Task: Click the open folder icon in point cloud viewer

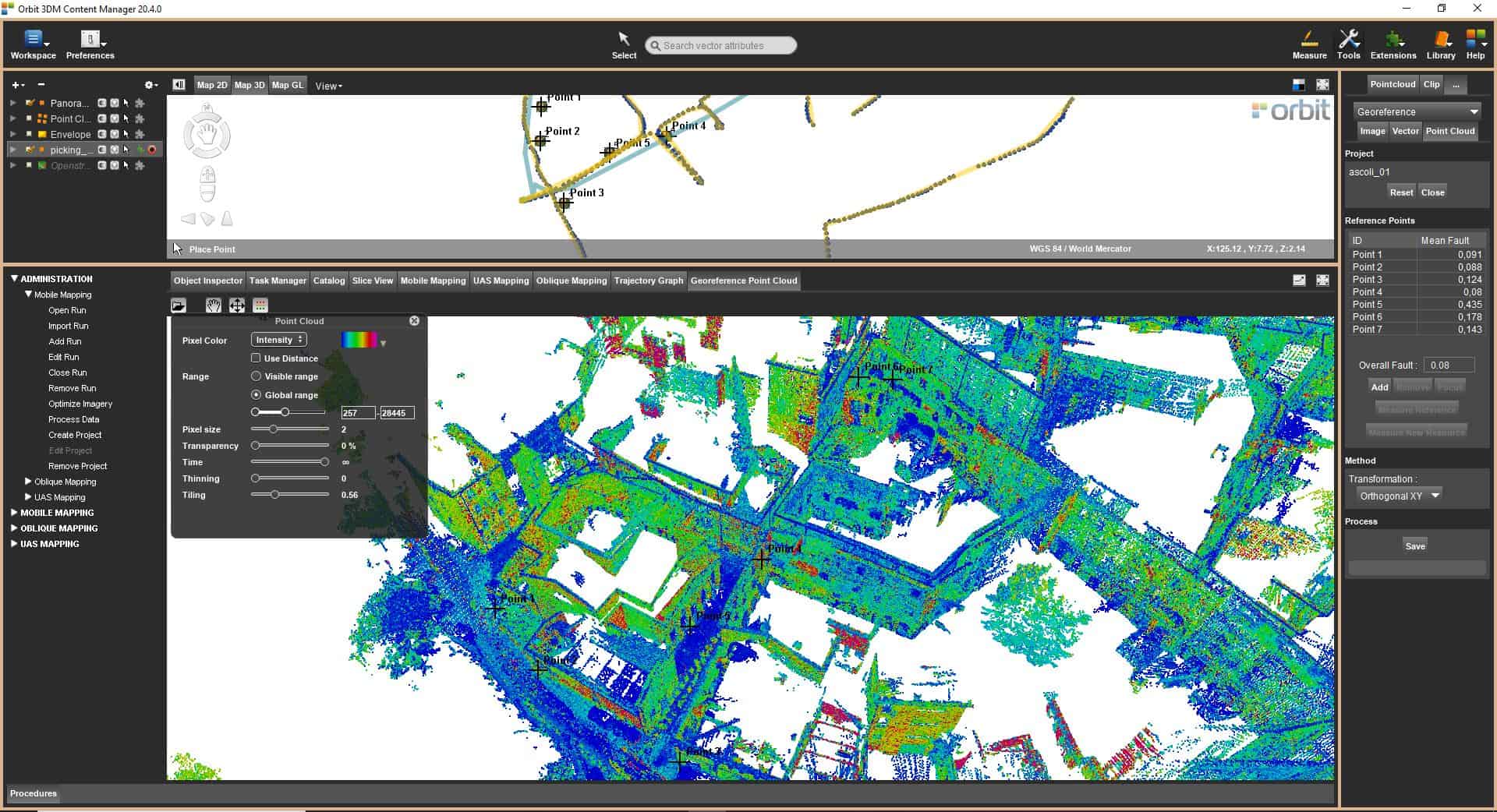Action: 179,305
